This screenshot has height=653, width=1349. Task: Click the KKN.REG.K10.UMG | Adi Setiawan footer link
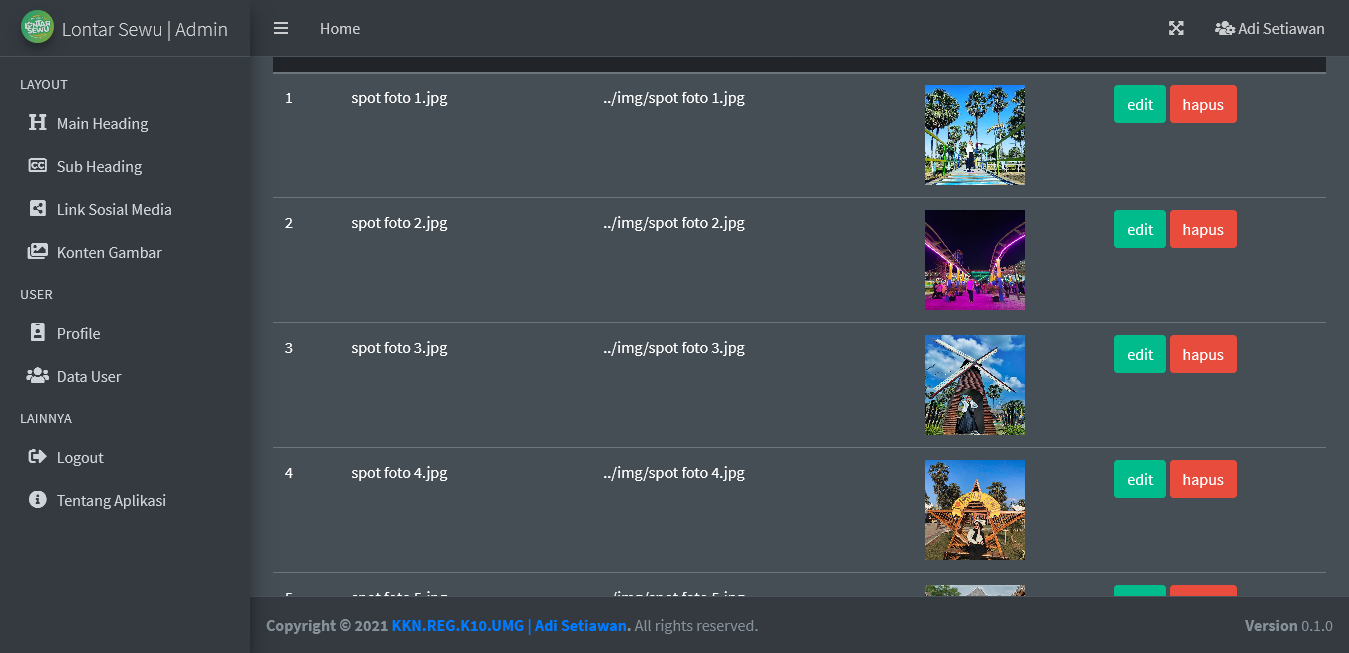[511, 626]
